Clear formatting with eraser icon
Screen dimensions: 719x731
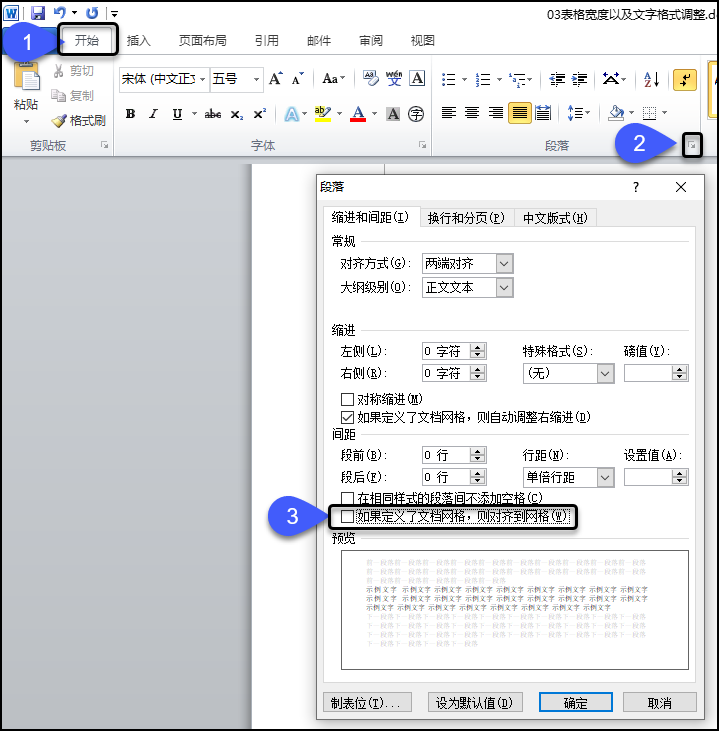pos(371,78)
